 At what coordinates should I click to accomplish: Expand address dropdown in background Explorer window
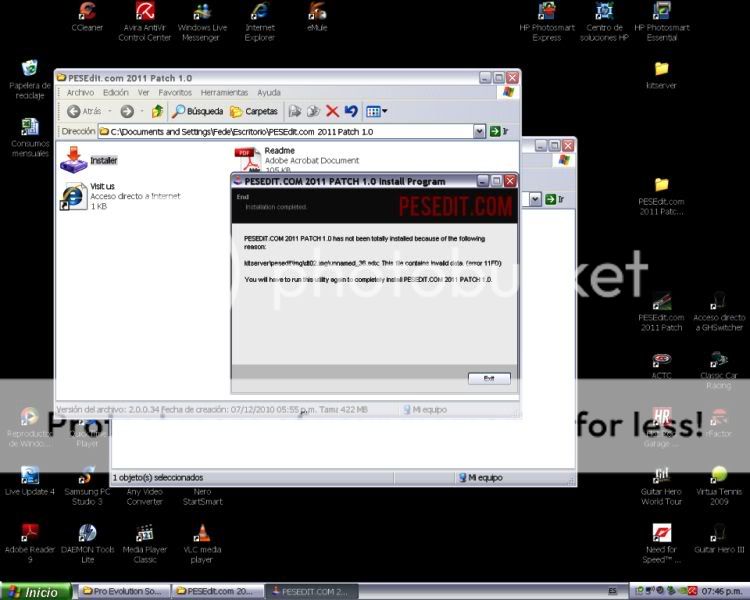pos(535,199)
